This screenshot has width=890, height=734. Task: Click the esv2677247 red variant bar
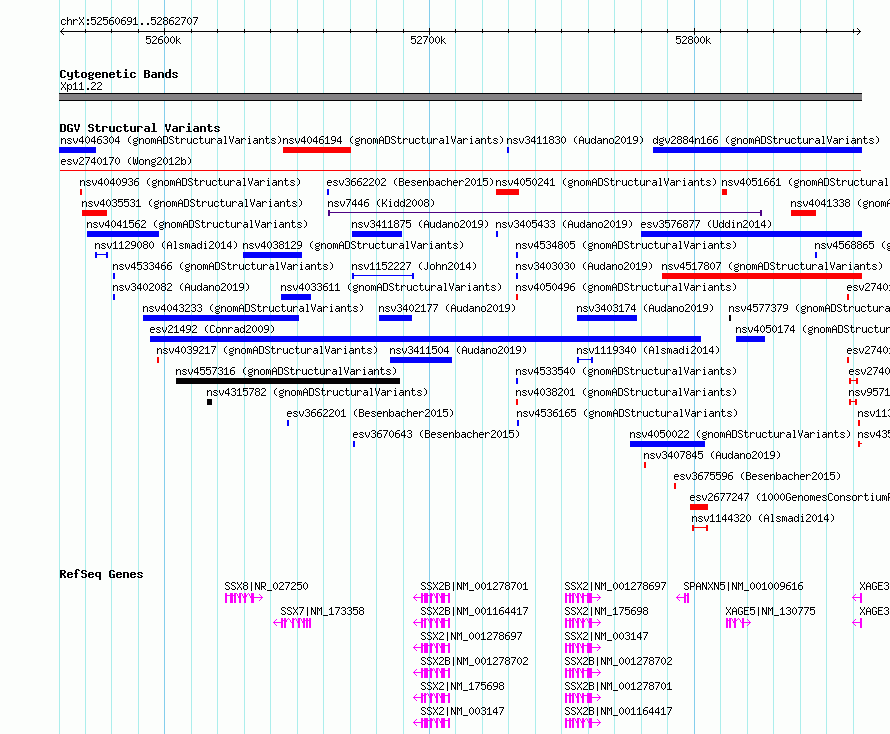tap(699, 507)
